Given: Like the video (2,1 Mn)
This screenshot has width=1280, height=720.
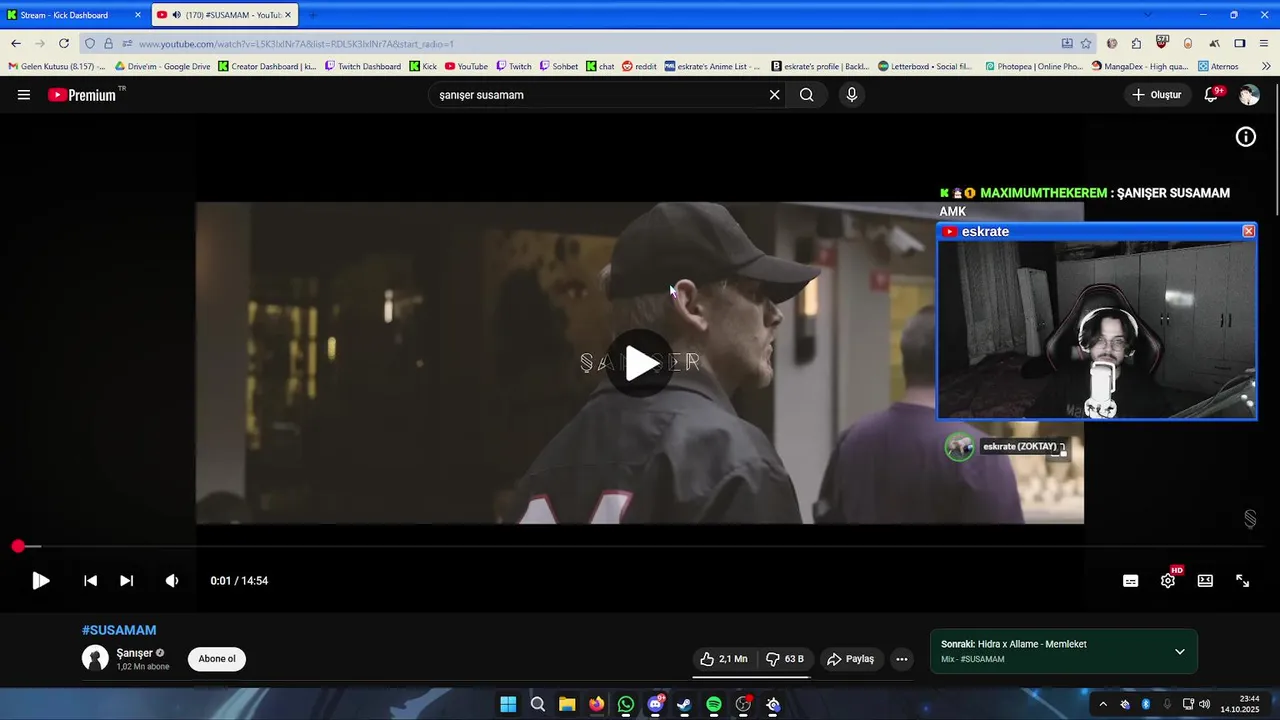Looking at the screenshot, I should [x=724, y=659].
